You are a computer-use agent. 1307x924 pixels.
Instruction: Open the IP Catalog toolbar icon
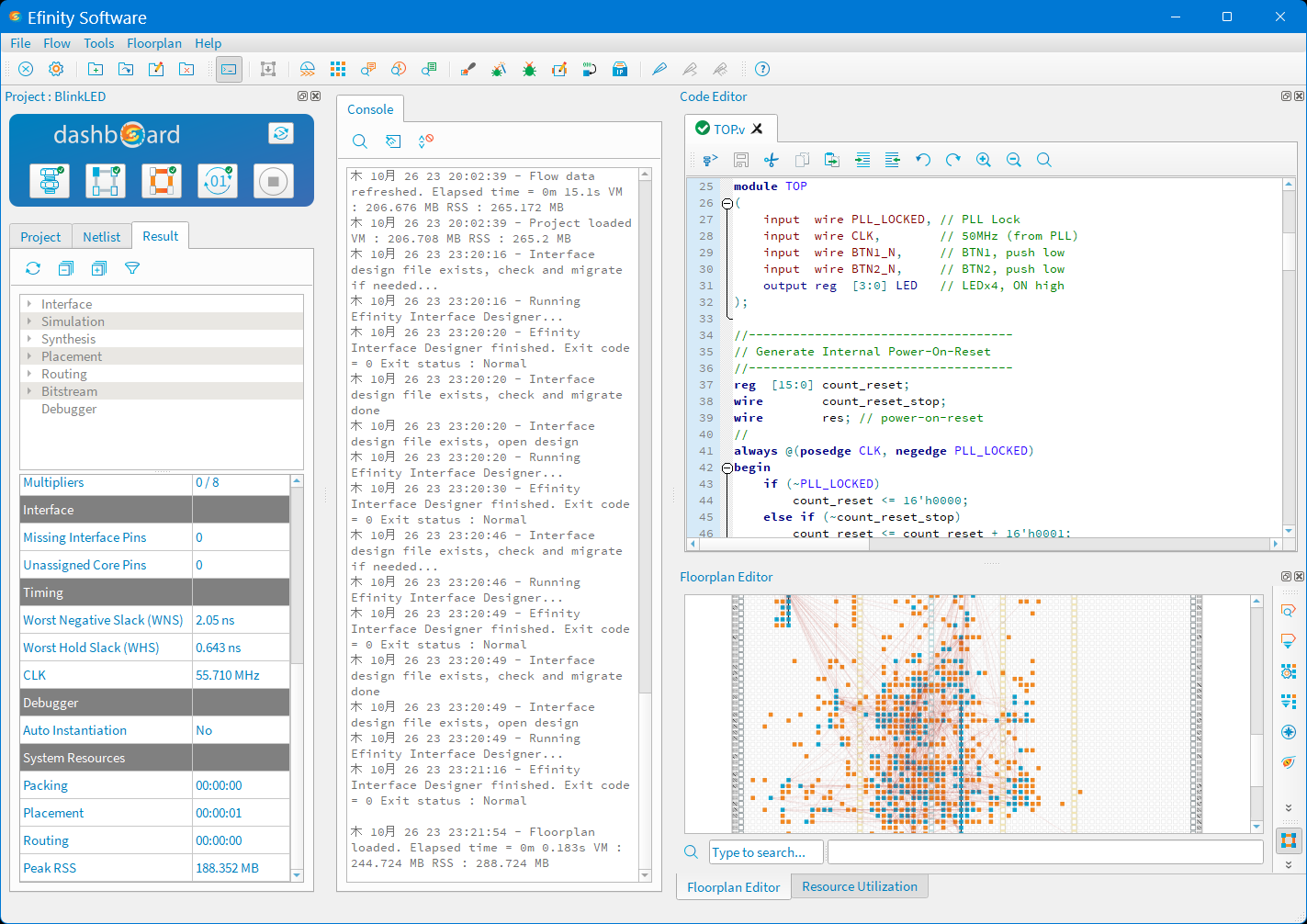[620, 69]
